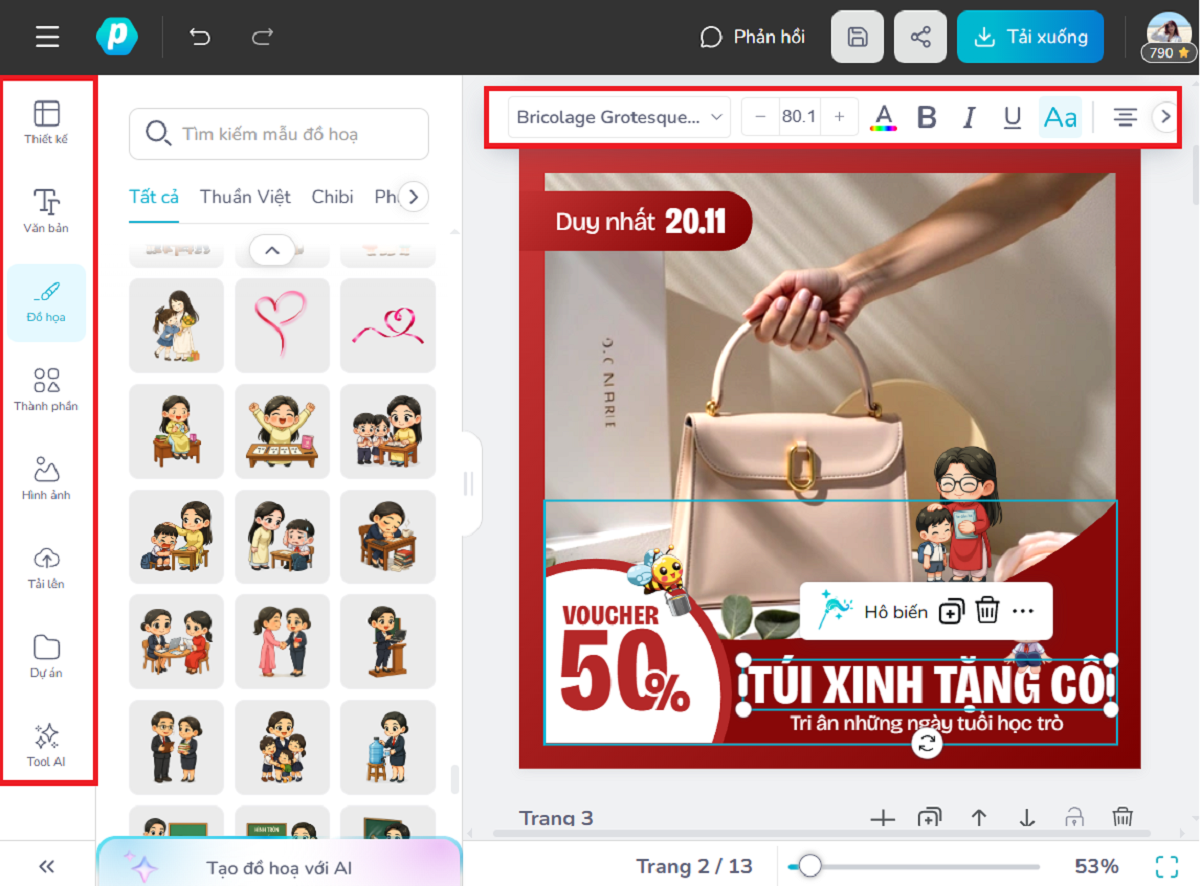Open the Tải lên upload panel
This screenshot has width=1200, height=886.
point(46,567)
